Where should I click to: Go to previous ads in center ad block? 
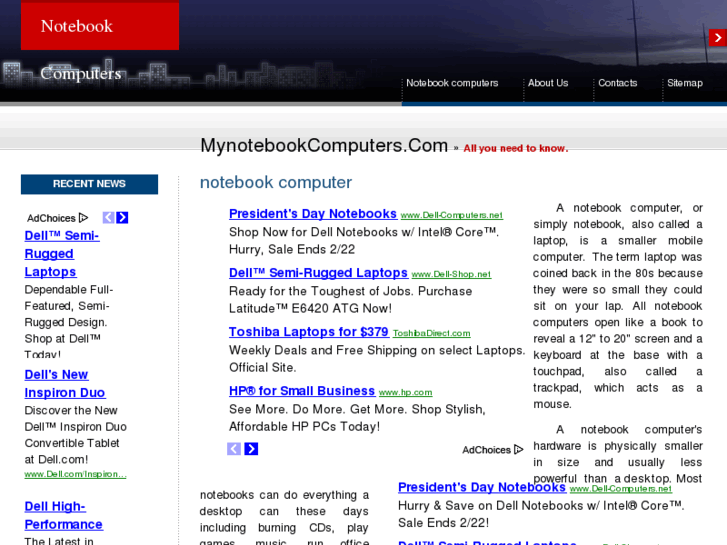tap(234, 449)
